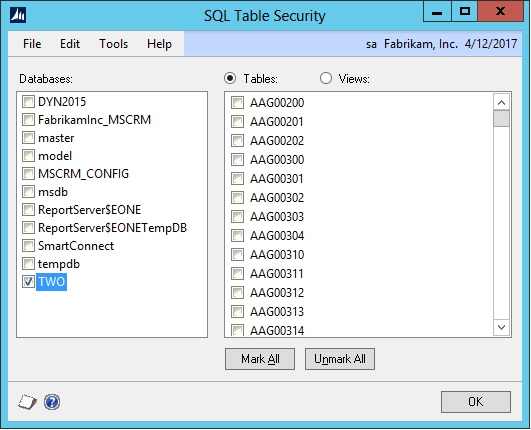Check the AAG00301 table checkbox
Viewport: 531px width, 430px height.
237,178
